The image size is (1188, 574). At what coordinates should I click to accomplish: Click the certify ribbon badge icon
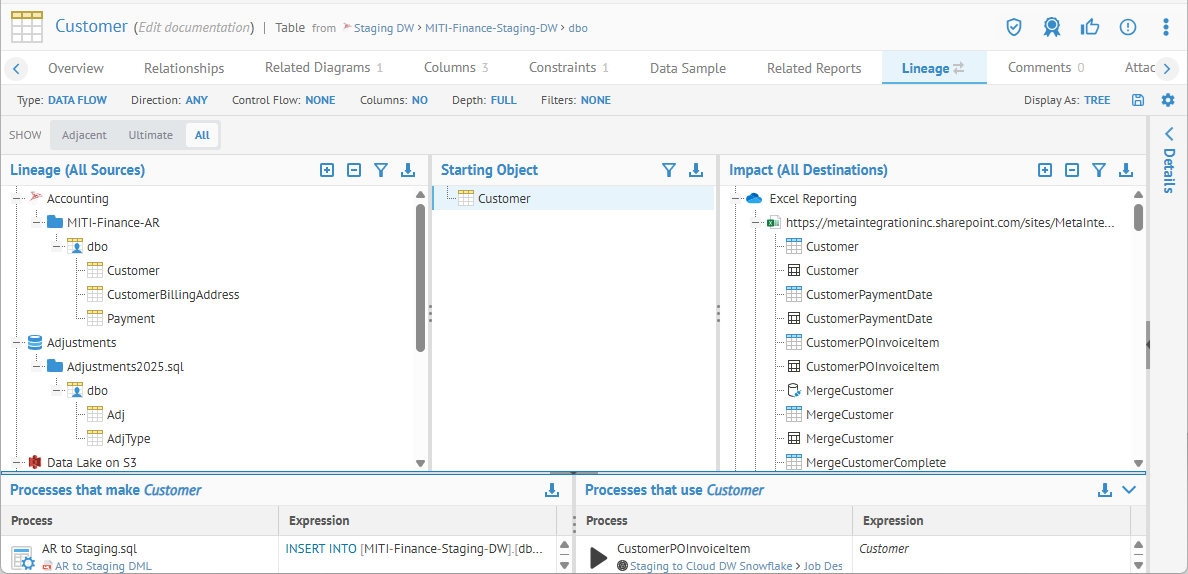(x=1051, y=27)
